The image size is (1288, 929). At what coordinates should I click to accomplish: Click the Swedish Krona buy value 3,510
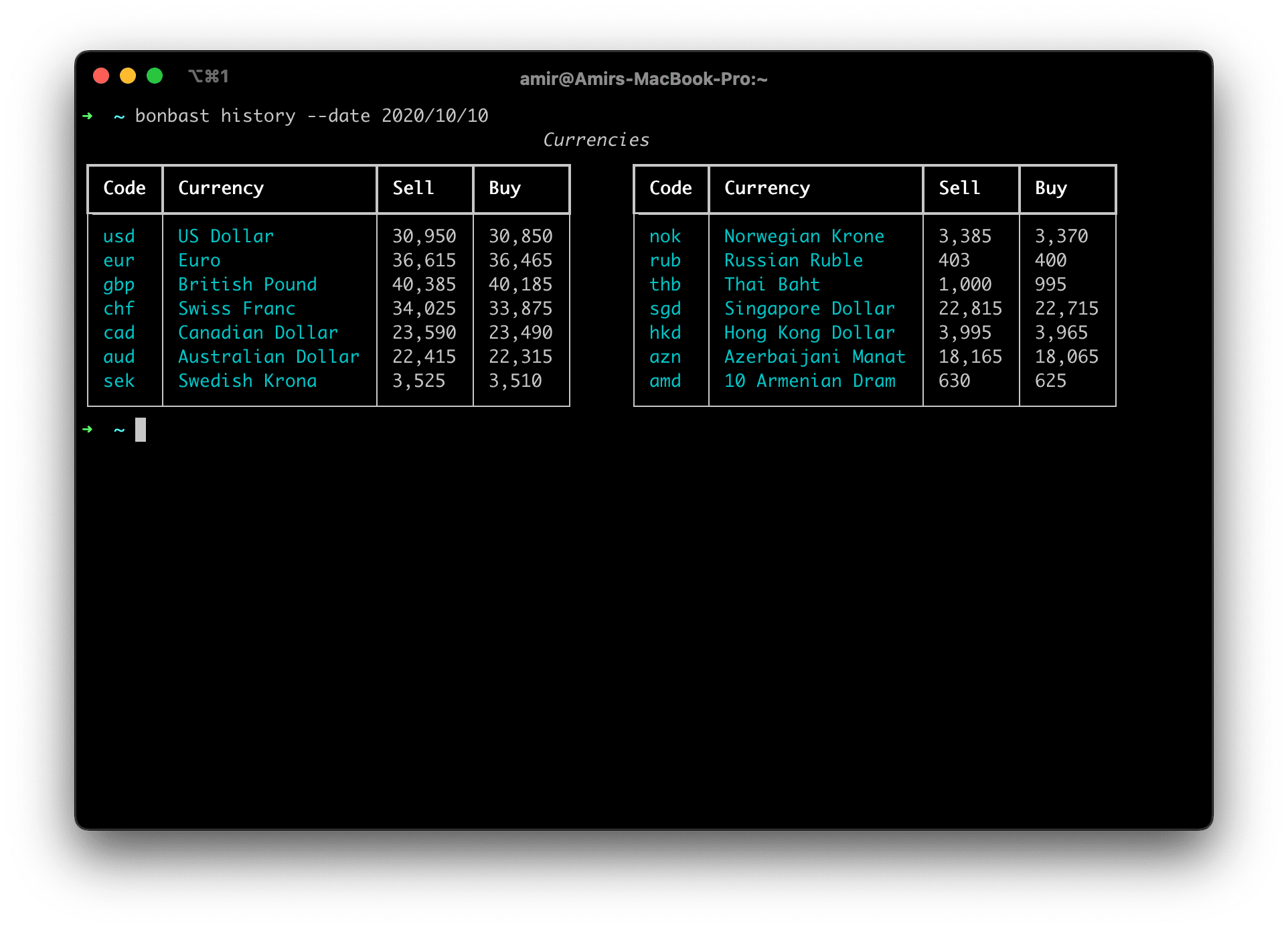point(515,381)
